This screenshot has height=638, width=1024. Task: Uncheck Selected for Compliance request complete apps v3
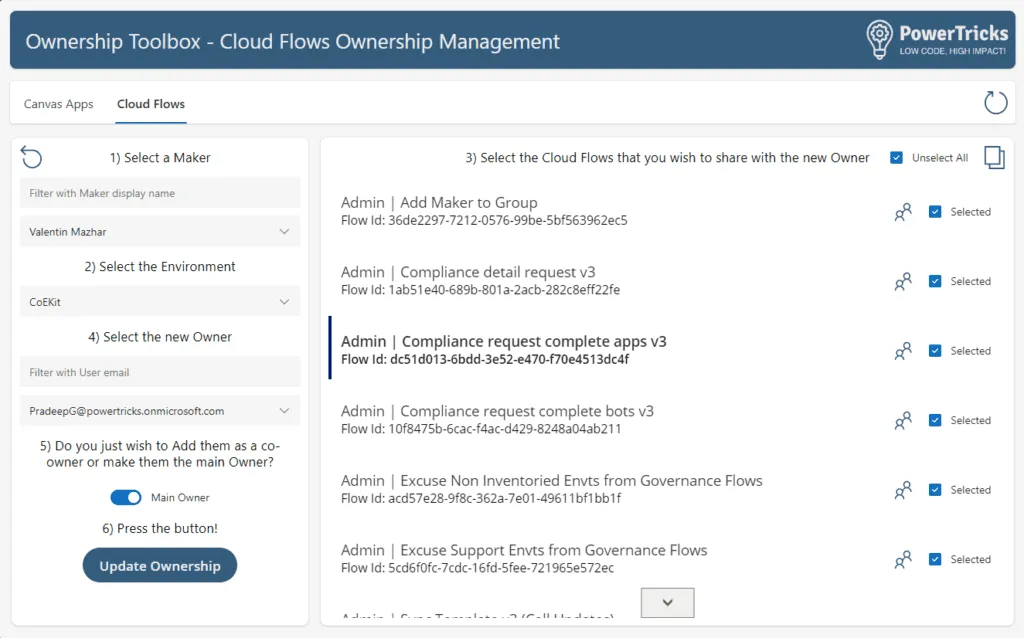point(935,351)
